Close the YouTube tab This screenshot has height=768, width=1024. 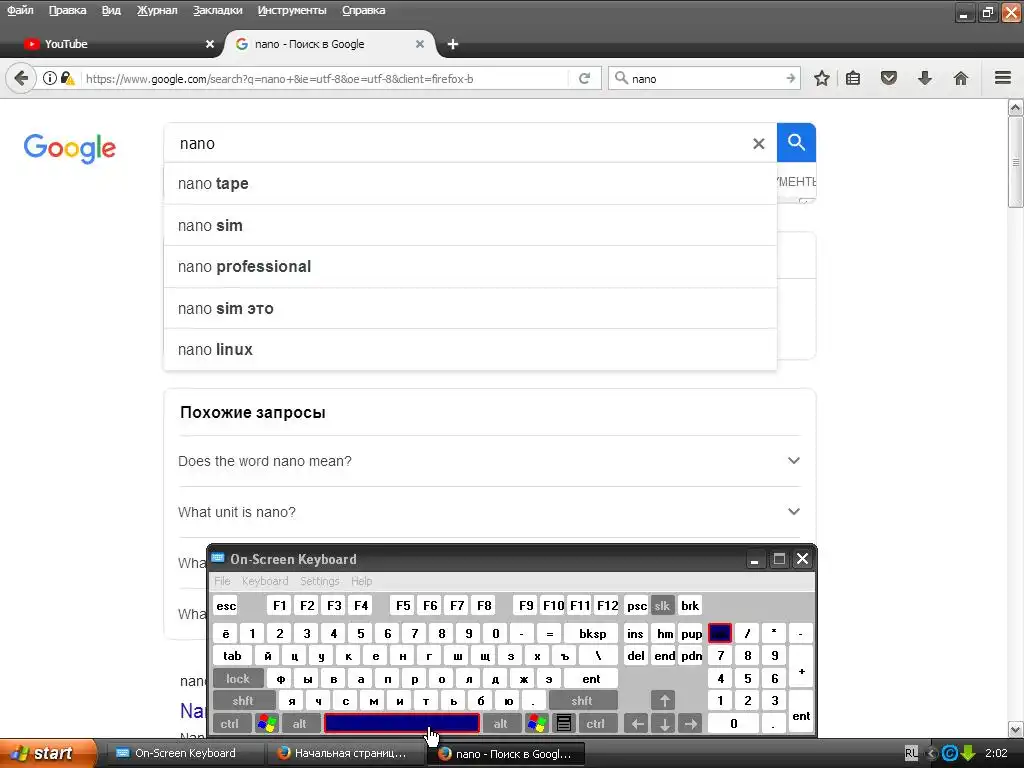click(x=210, y=44)
